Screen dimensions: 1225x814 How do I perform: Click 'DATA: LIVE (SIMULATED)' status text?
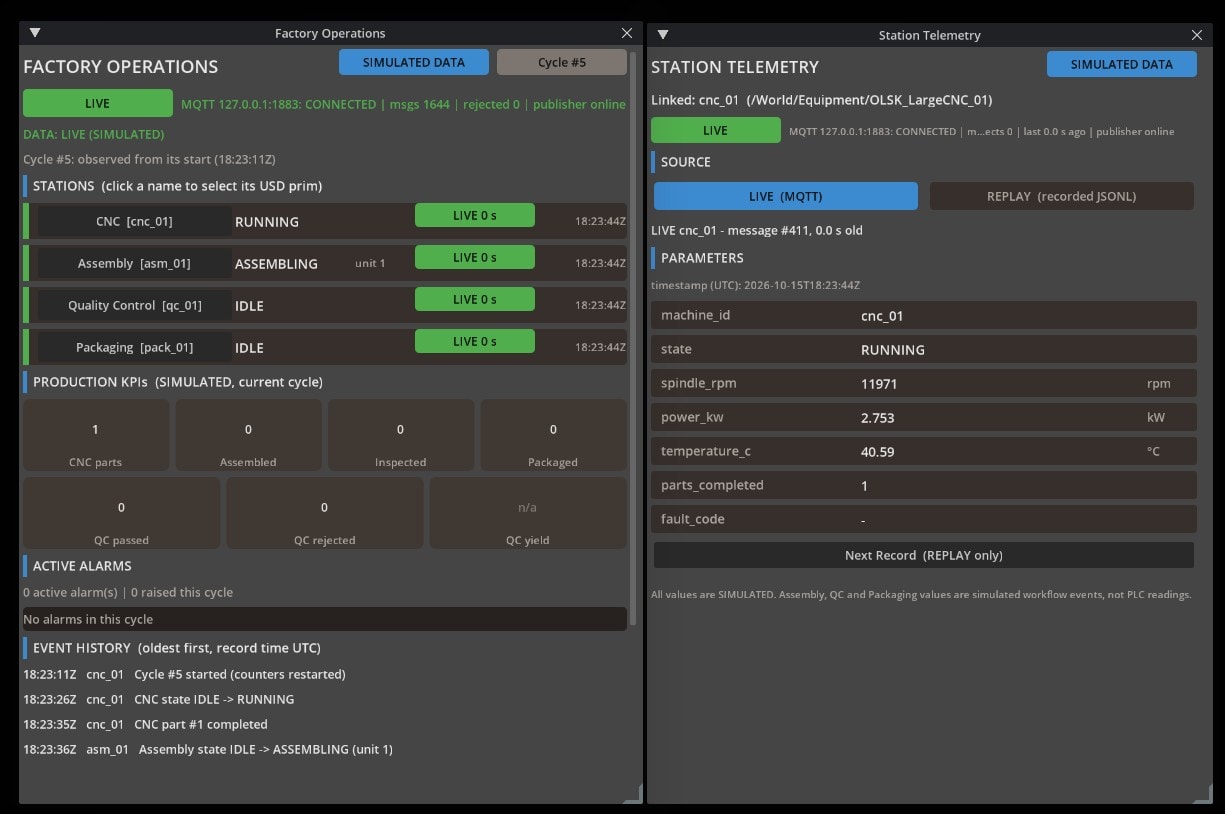94,134
